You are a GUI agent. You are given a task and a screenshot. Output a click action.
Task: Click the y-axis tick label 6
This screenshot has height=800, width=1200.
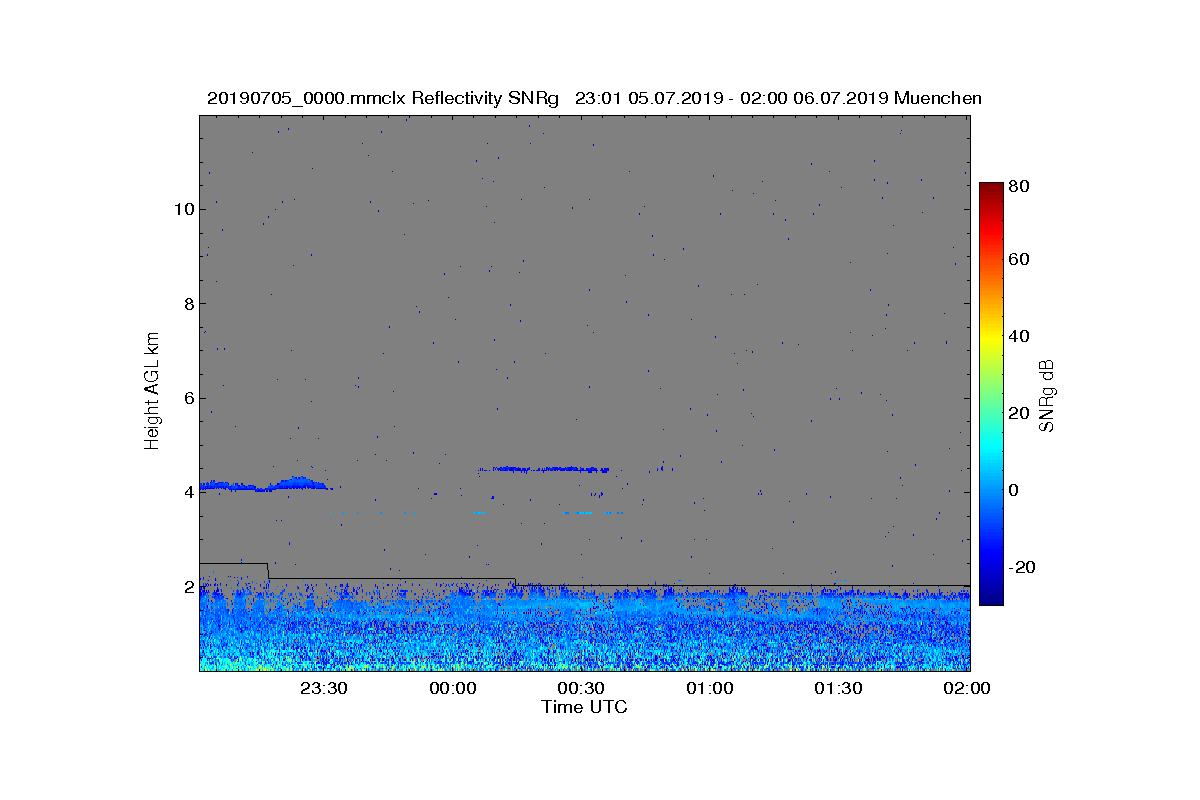pos(188,398)
